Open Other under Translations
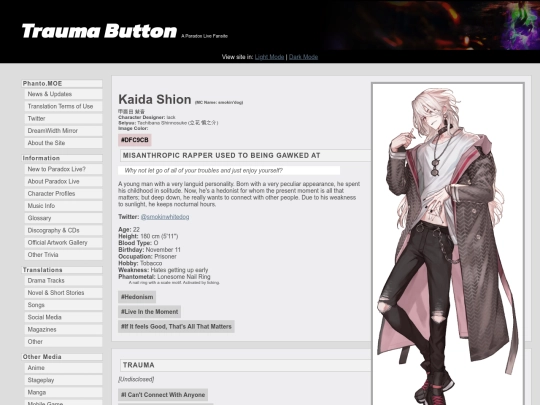Image resolution: width=540 pixels, height=405 pixels. 63,342
